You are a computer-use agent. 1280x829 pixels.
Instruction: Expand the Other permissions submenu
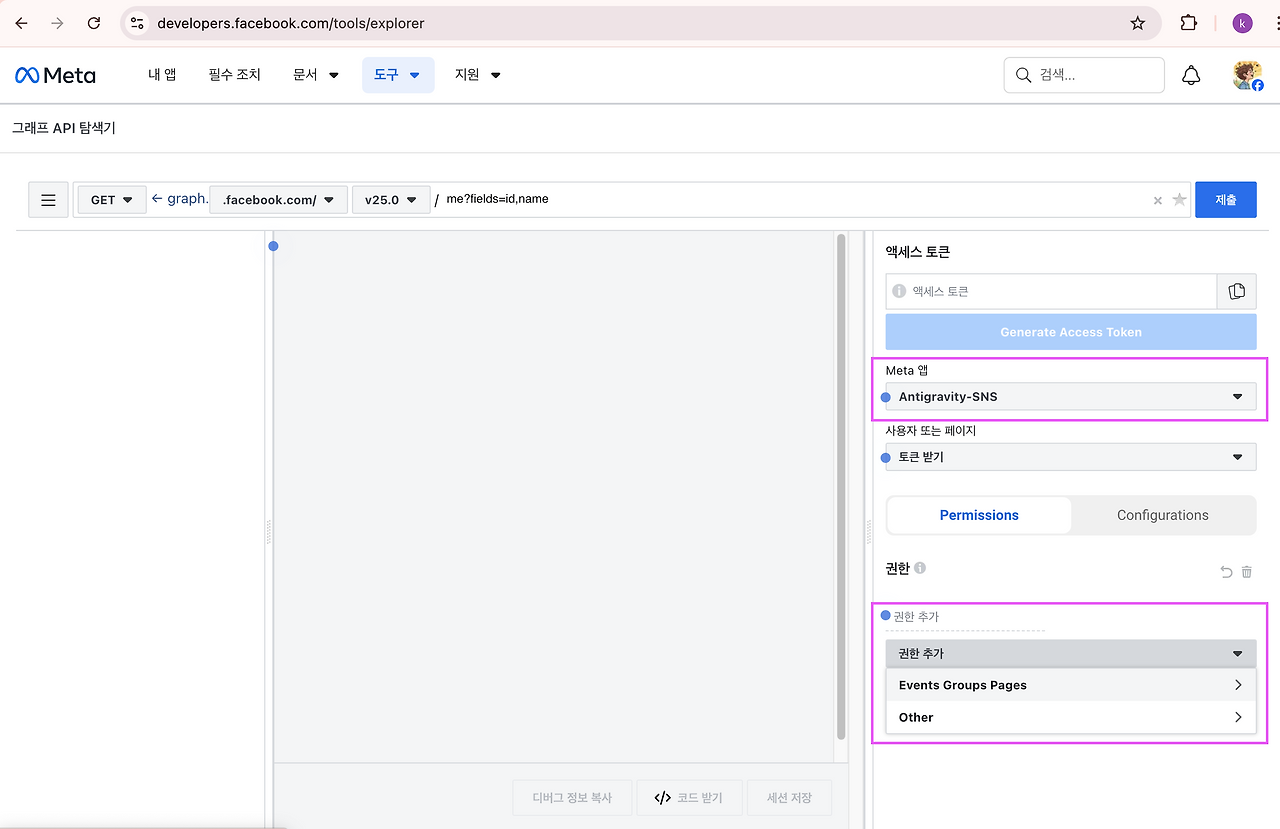point(1071,717)
